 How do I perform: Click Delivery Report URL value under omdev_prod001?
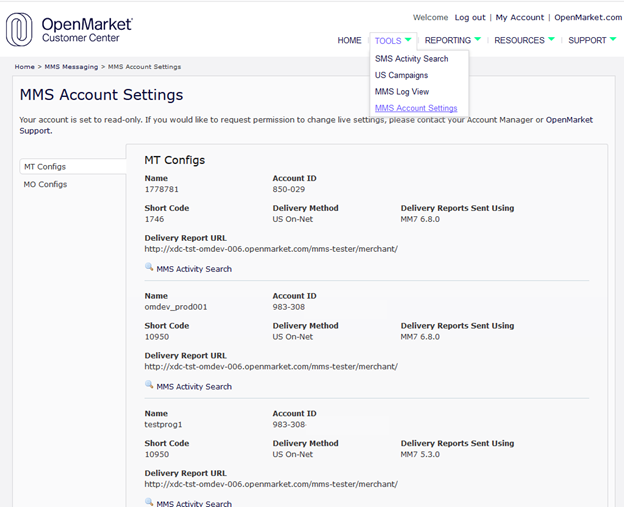271,367
